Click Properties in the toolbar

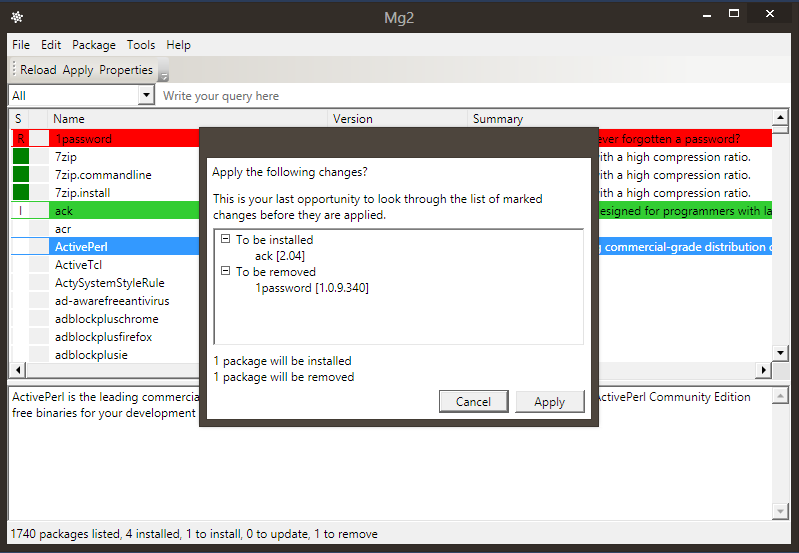(x=126, y=70)
